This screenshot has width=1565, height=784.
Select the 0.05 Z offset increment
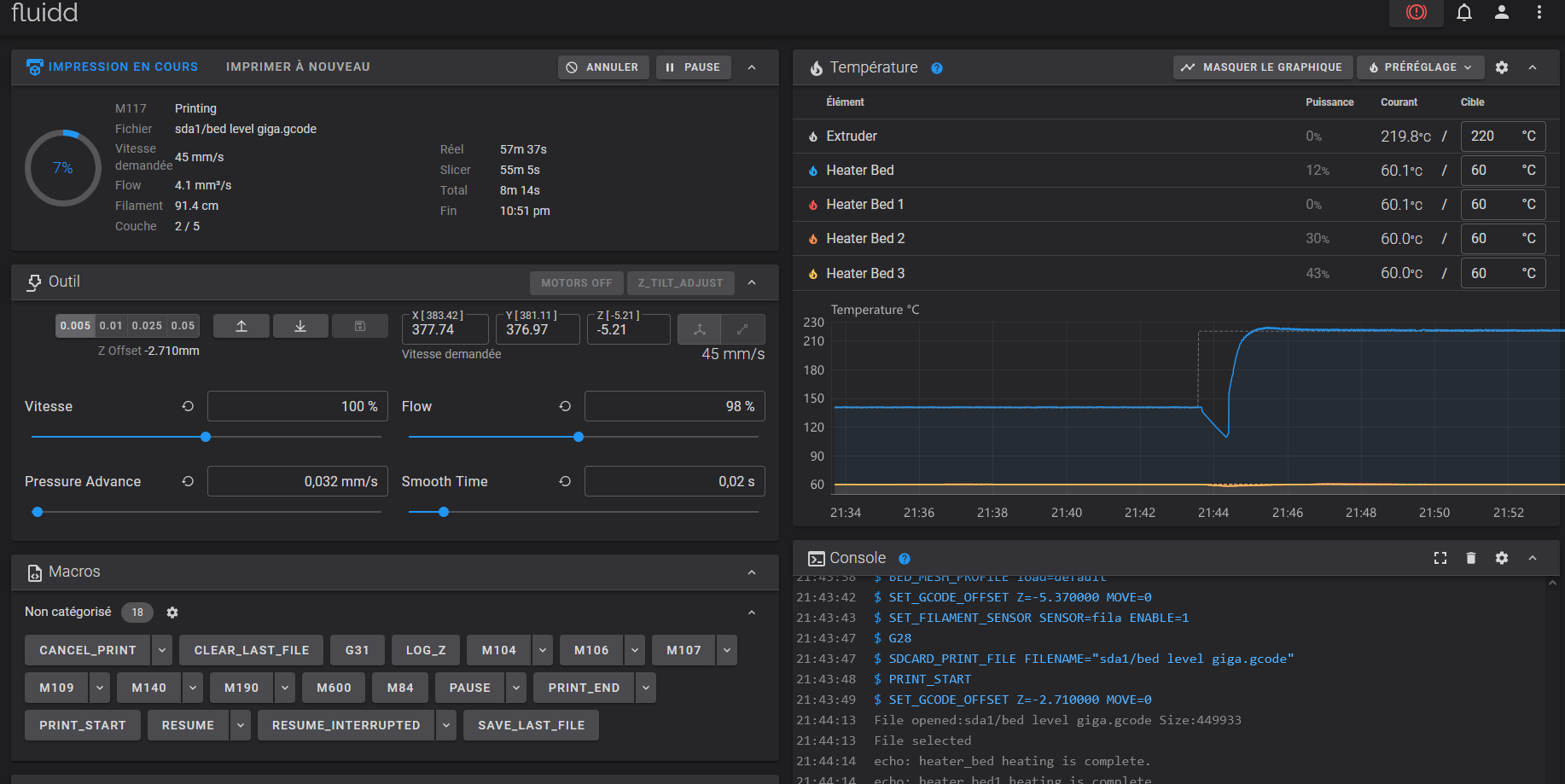(x=183, y=326)
